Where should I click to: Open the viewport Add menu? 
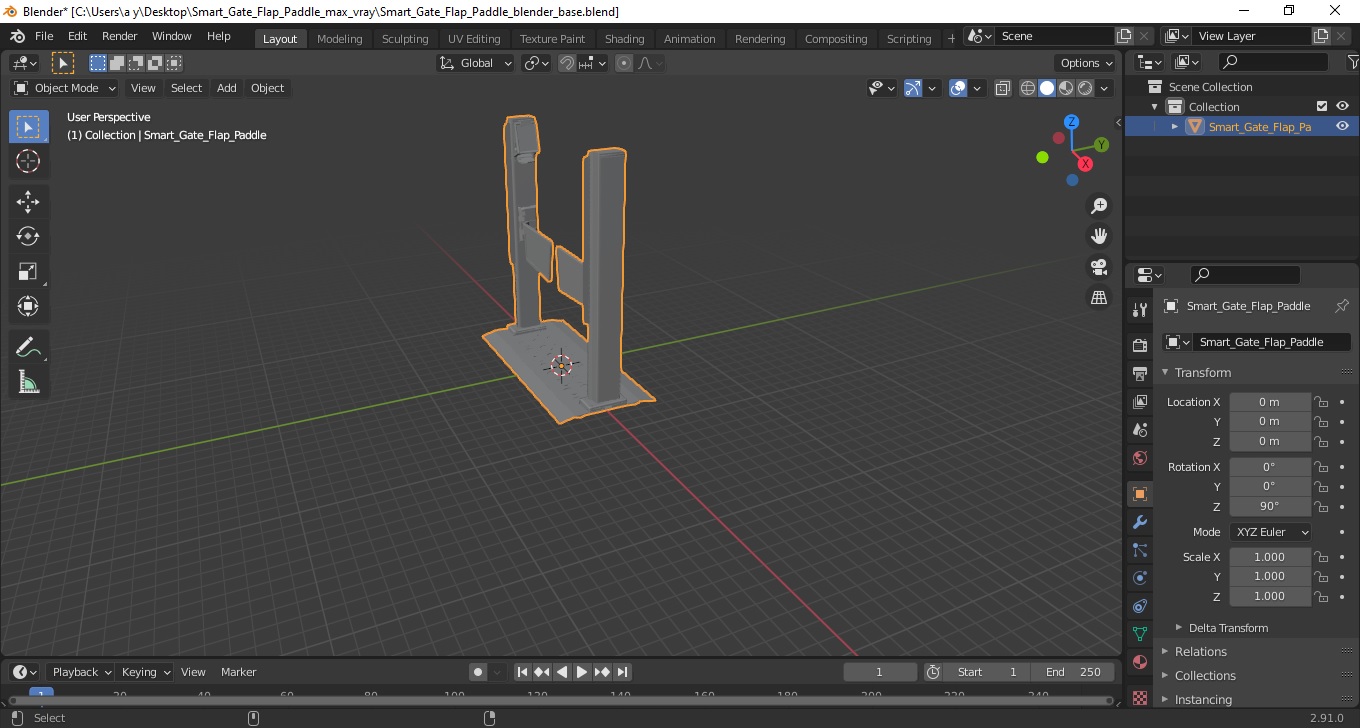[227, 88]
